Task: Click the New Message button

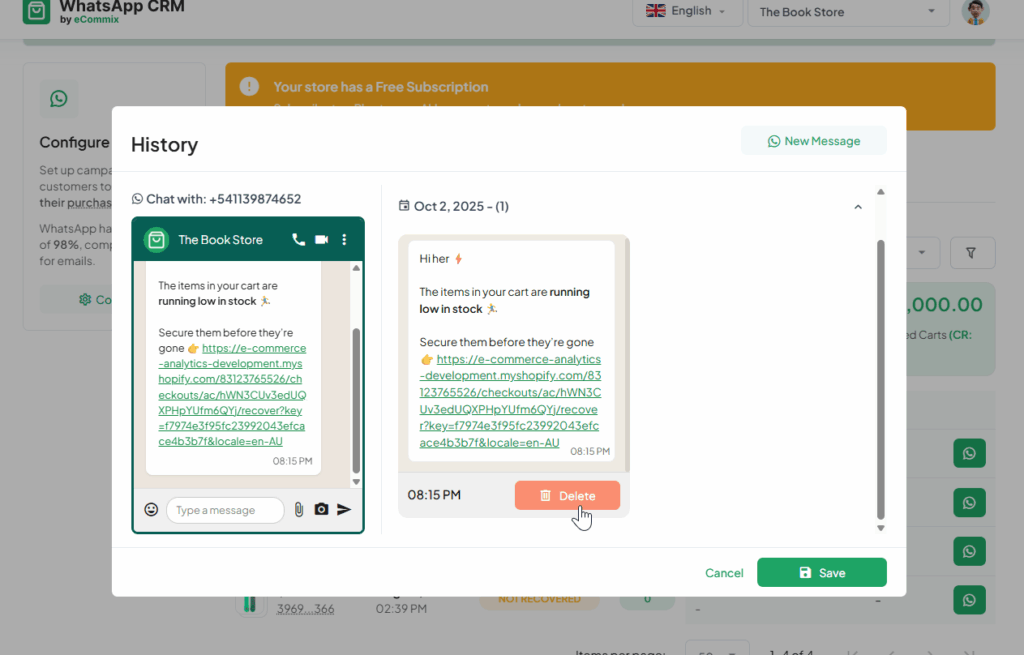Action: point(813,141)
